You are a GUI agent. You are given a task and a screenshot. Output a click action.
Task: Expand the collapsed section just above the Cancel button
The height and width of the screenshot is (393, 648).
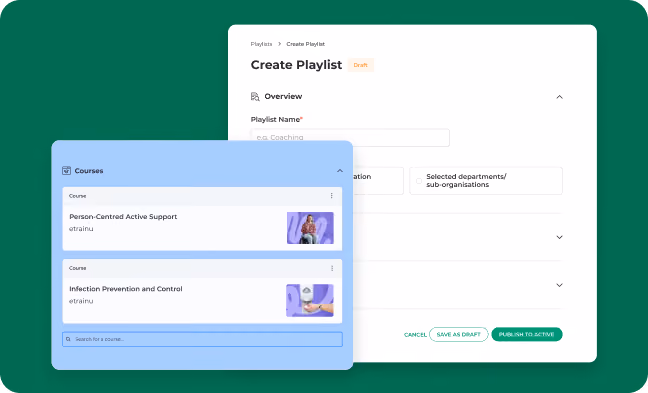click(x=559, y=285)
